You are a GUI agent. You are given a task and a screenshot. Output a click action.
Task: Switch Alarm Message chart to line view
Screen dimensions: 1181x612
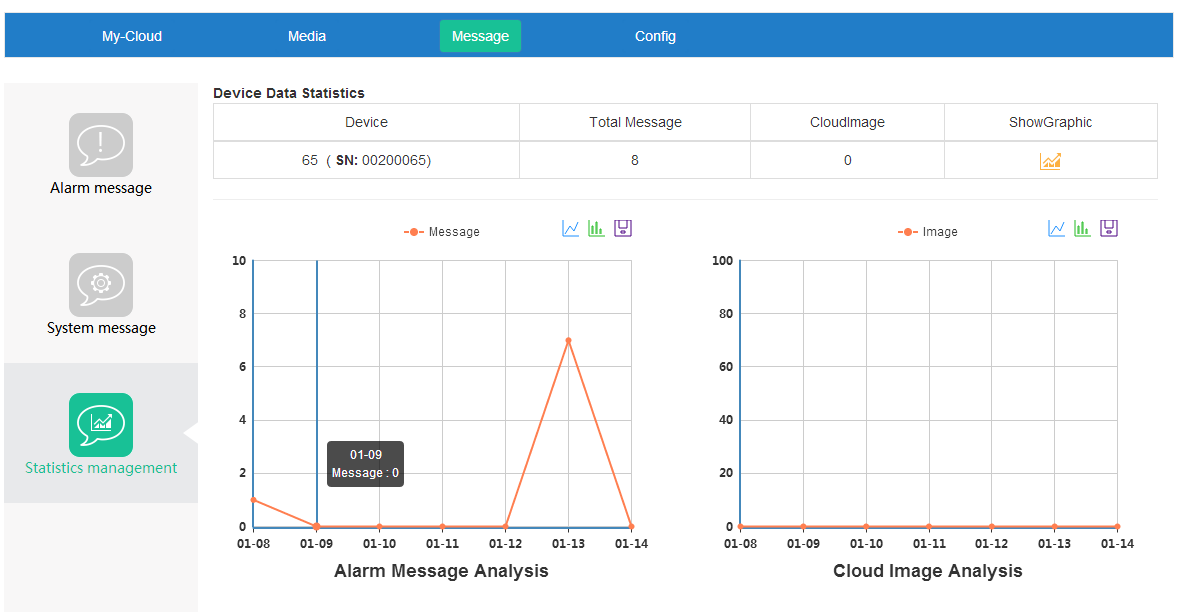(571, 229)
